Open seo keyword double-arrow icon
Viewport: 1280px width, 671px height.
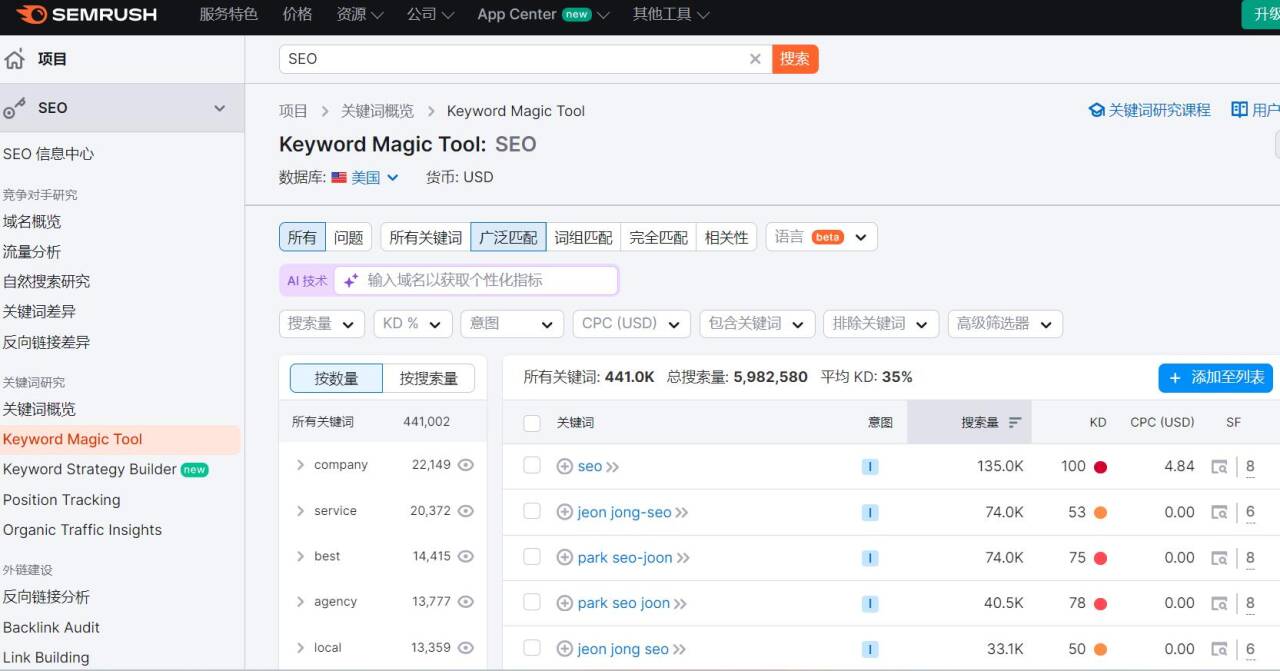[x=613, y=467]
